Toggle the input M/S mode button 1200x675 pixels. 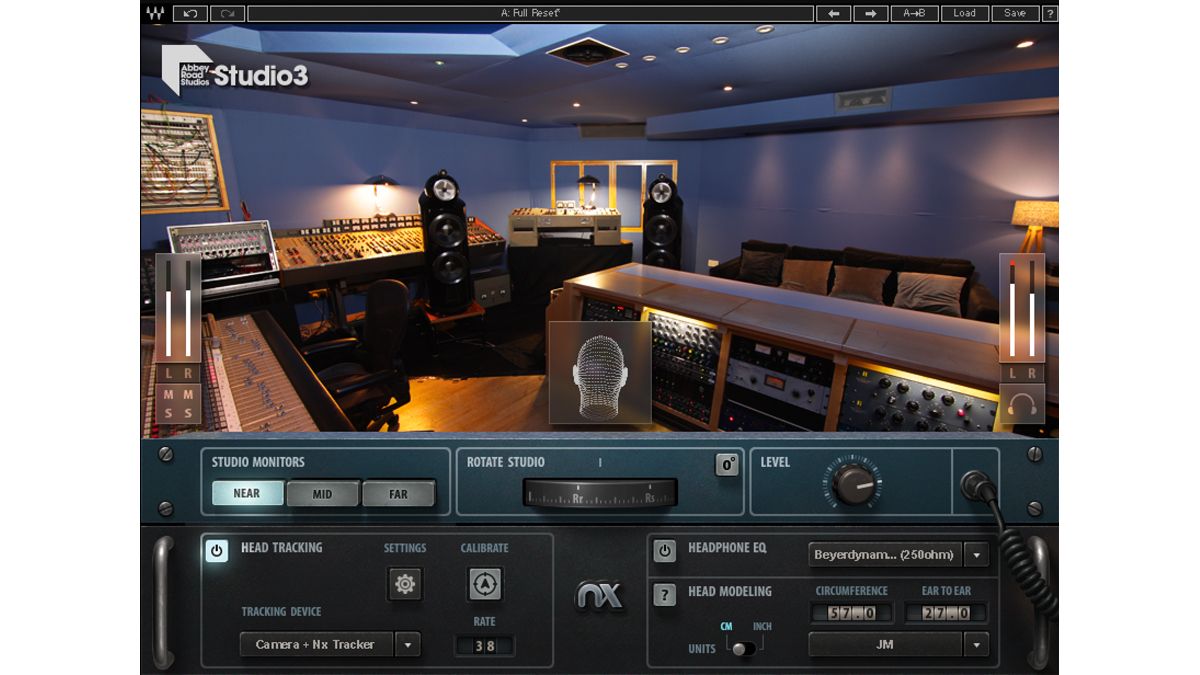(179, 404)
